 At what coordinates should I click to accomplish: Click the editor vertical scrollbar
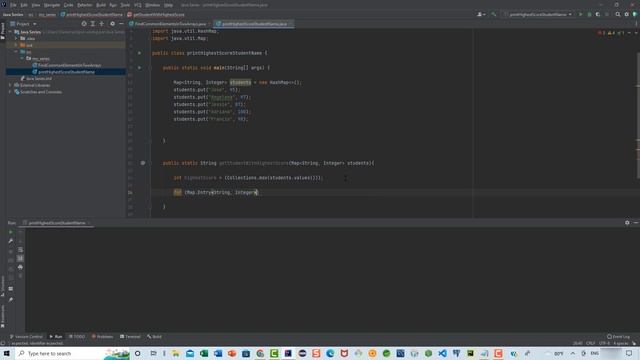pos(638,116)
